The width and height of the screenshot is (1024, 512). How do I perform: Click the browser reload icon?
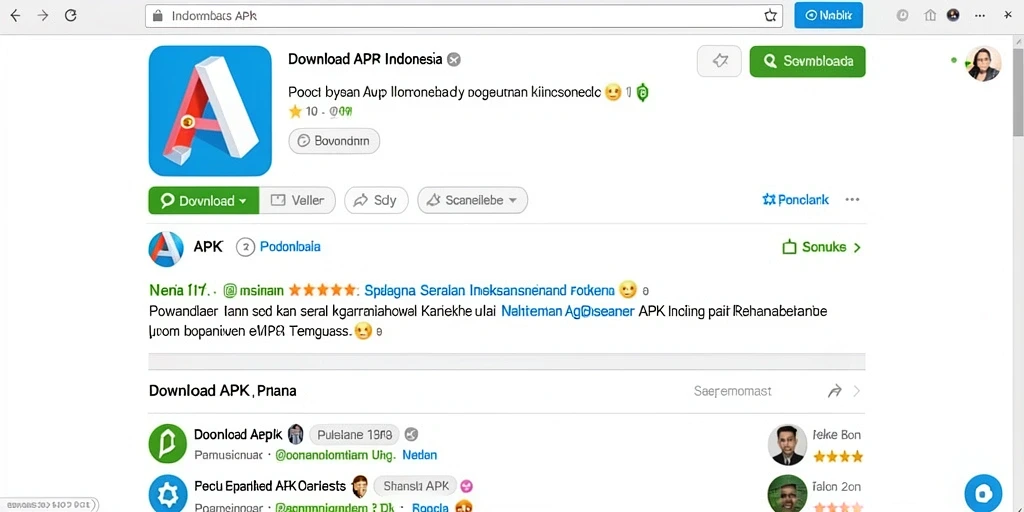click(x=71, y=16)
